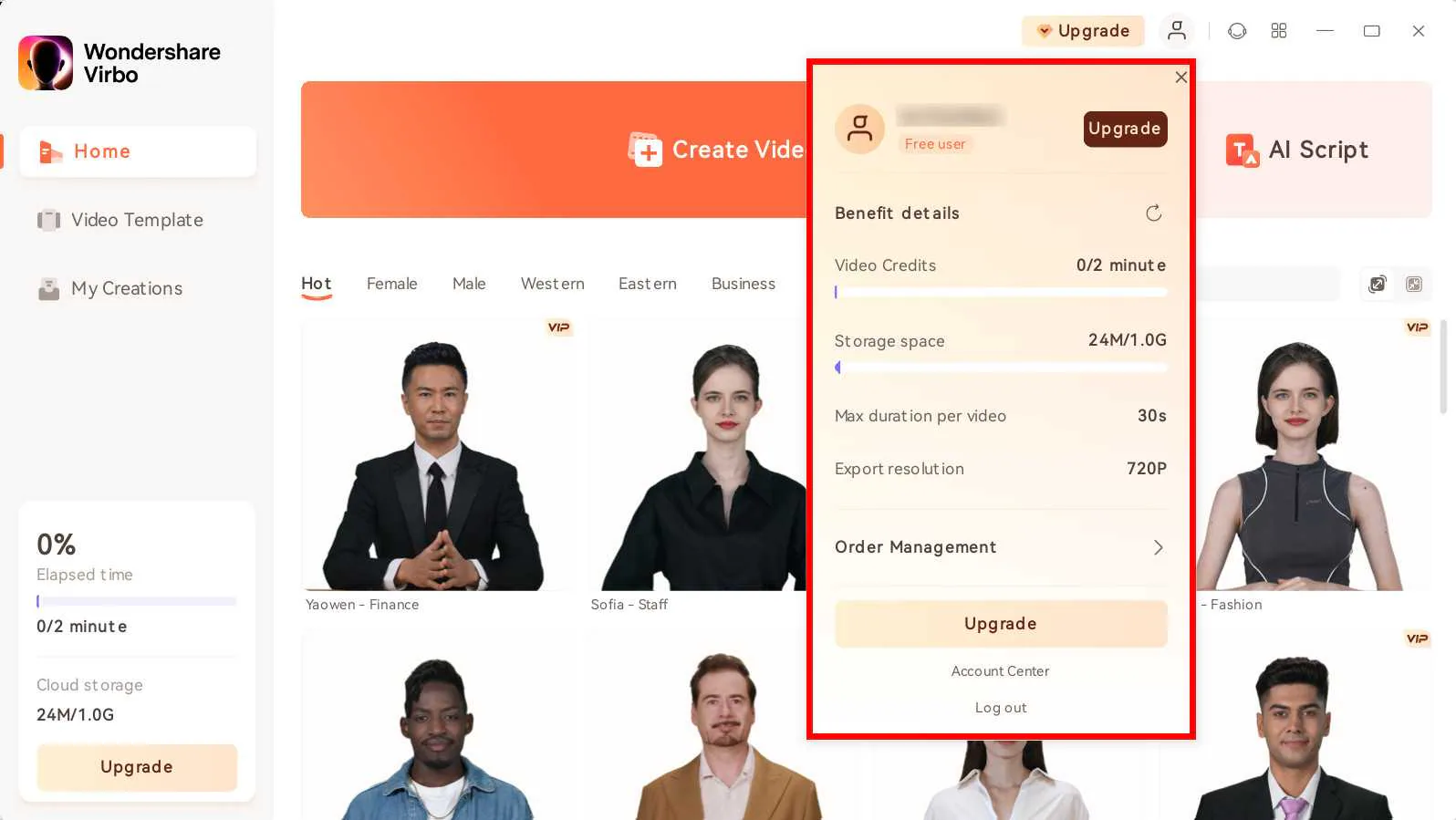Open the user account icon in title bar
The height and width of the screenshot is (820, 1456).
click(x=1177, y=31)
